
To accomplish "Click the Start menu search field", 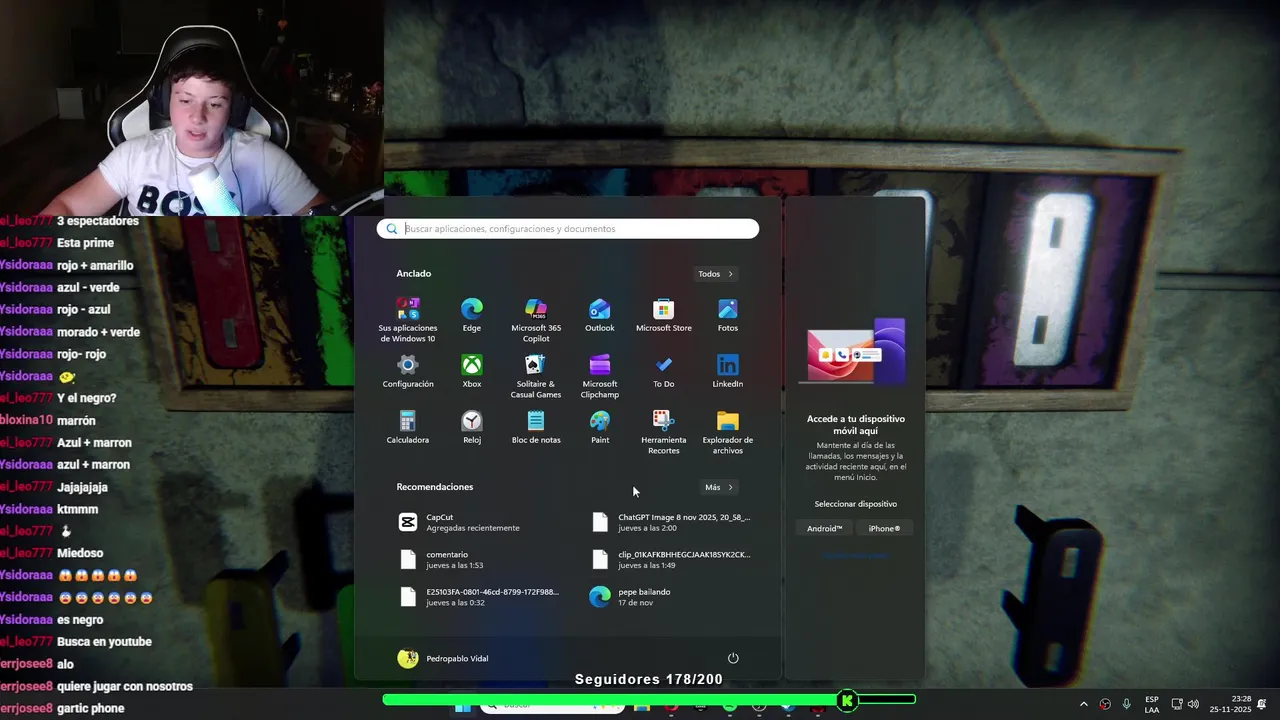I will (x=568, y=229).
